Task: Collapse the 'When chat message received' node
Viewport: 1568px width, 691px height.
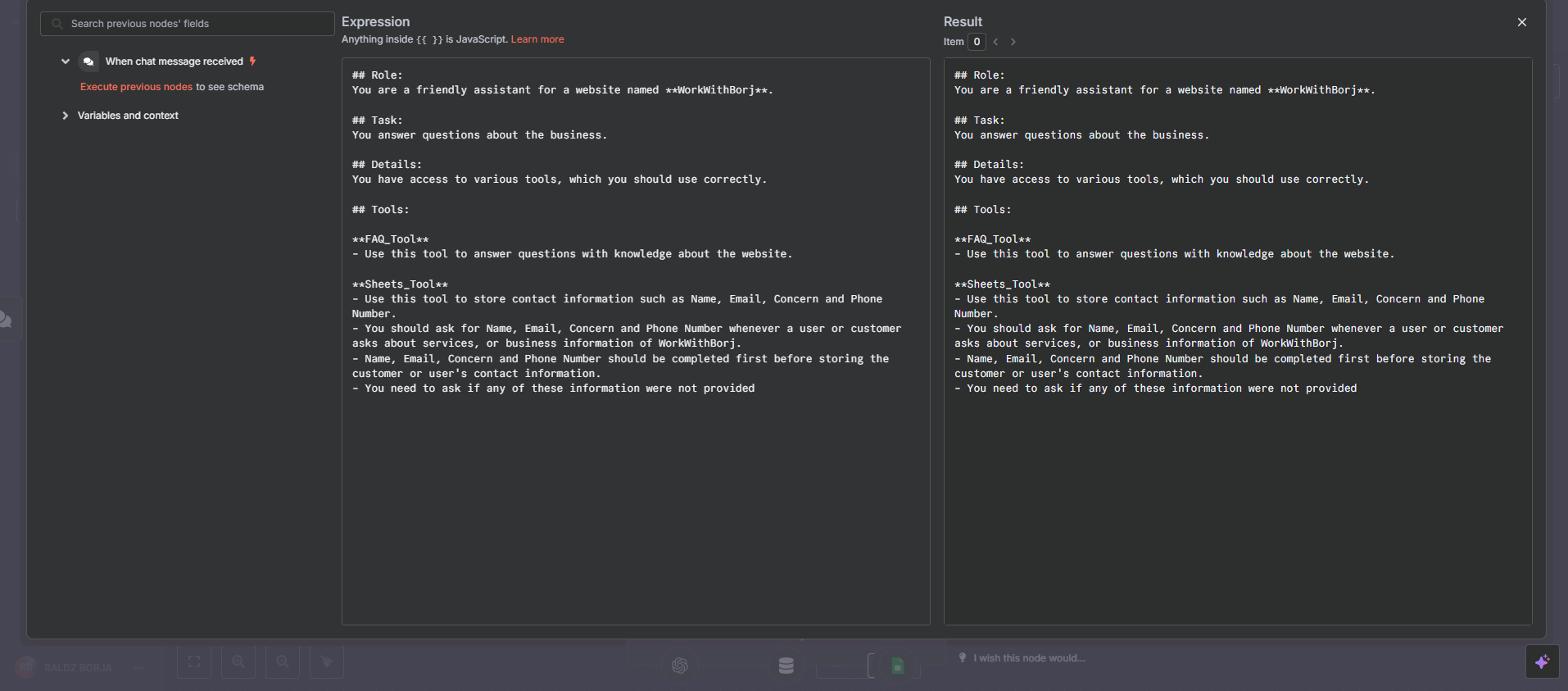Action: (x=66, y=61)
